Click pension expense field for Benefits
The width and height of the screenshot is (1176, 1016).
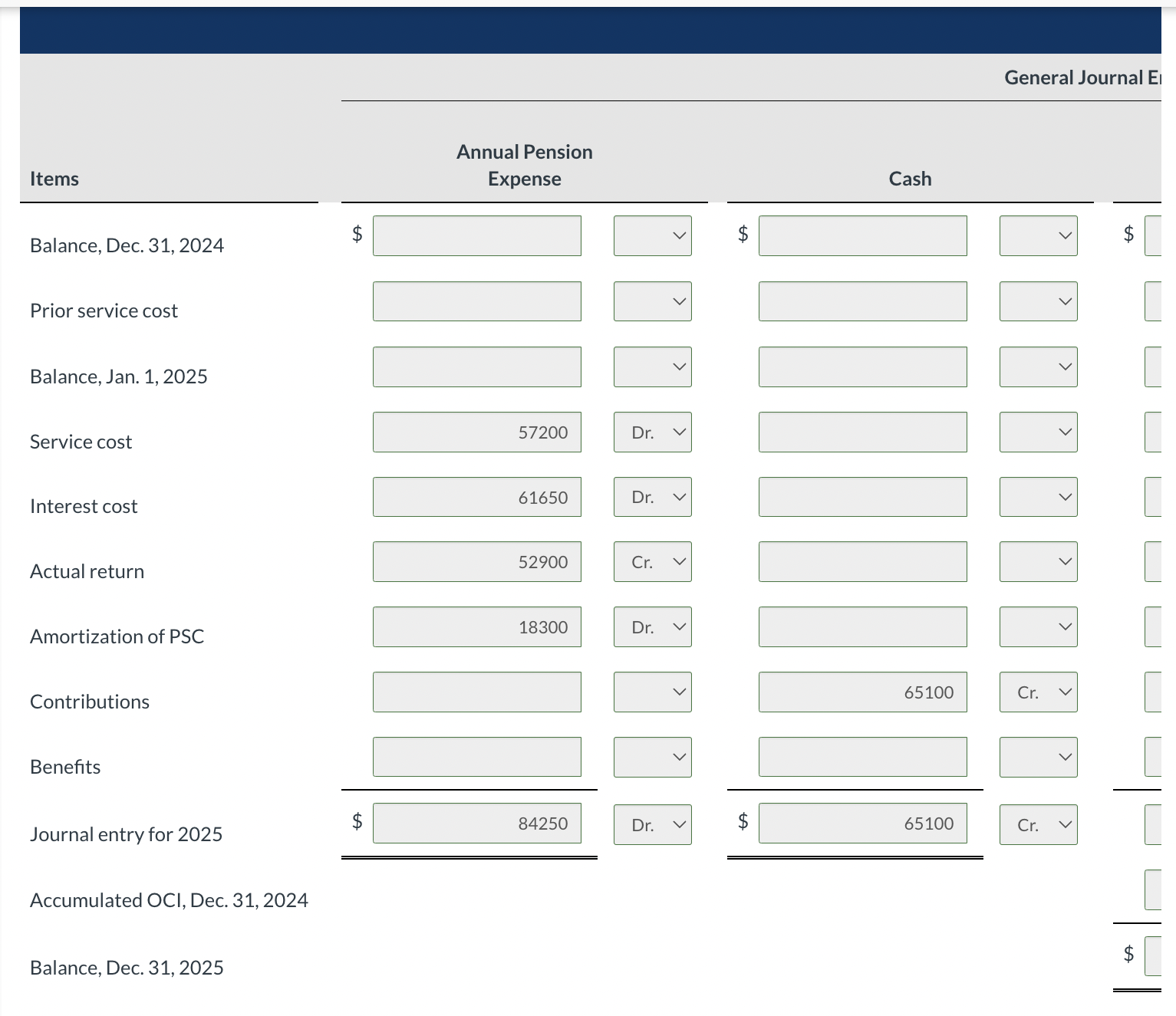coord(477,757)
